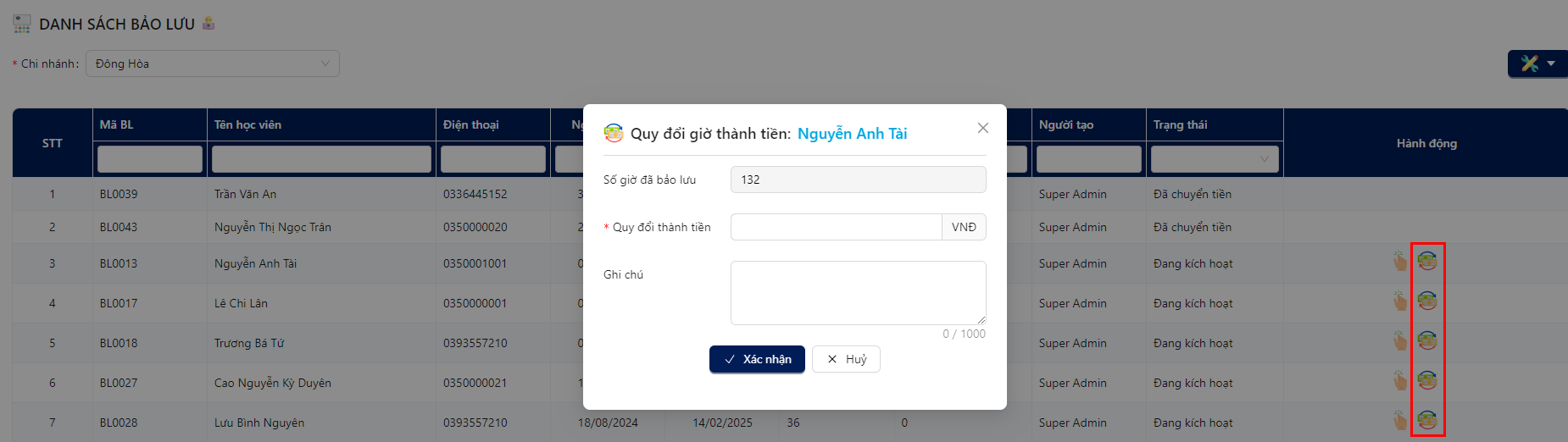This screenshot has width=1568, height=442.
Task: Click money conversion icon for Trương Bá Tứ
Action: tap(1427, 340)
